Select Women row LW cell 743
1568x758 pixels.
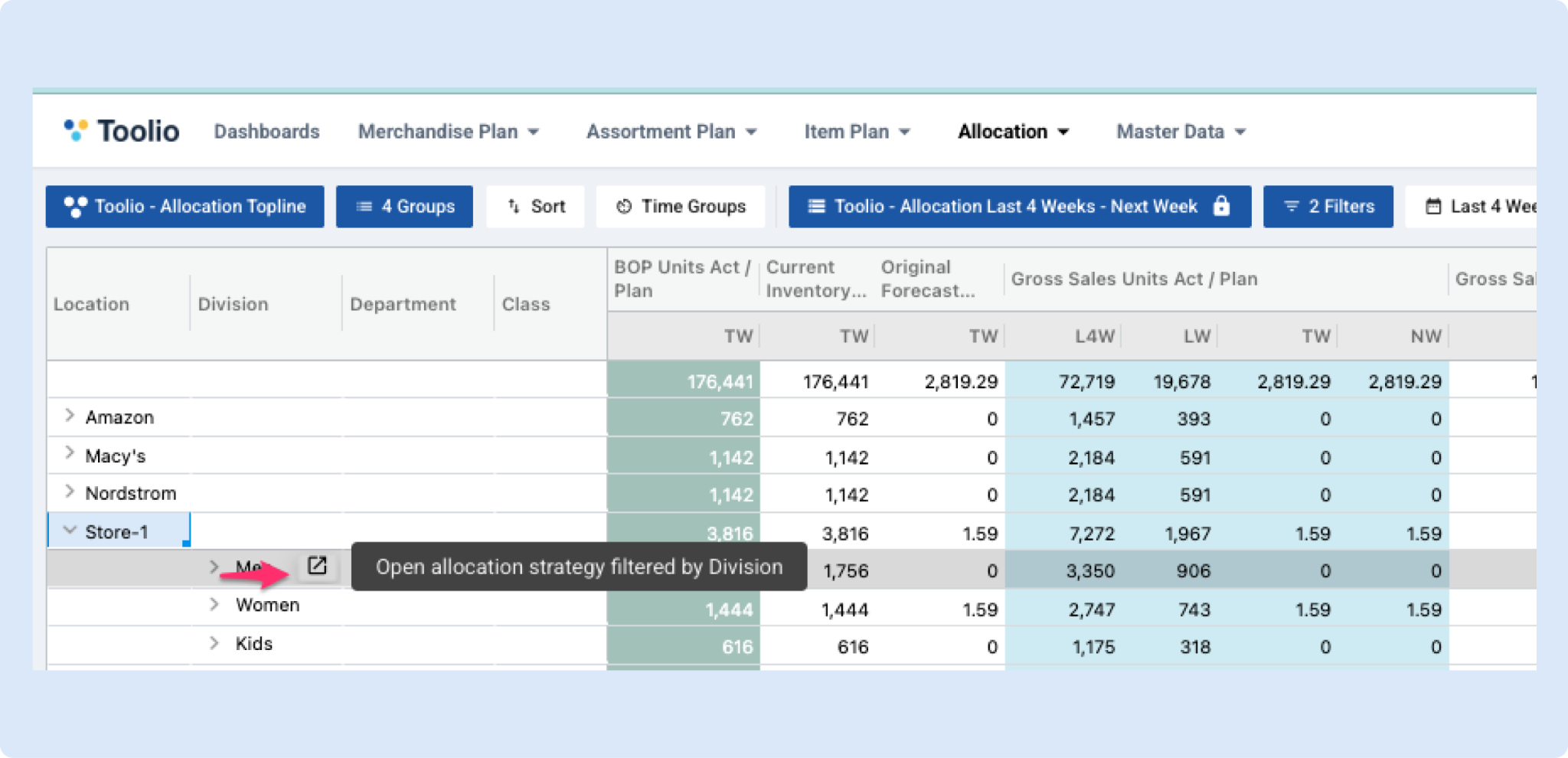click(1169, 609)
